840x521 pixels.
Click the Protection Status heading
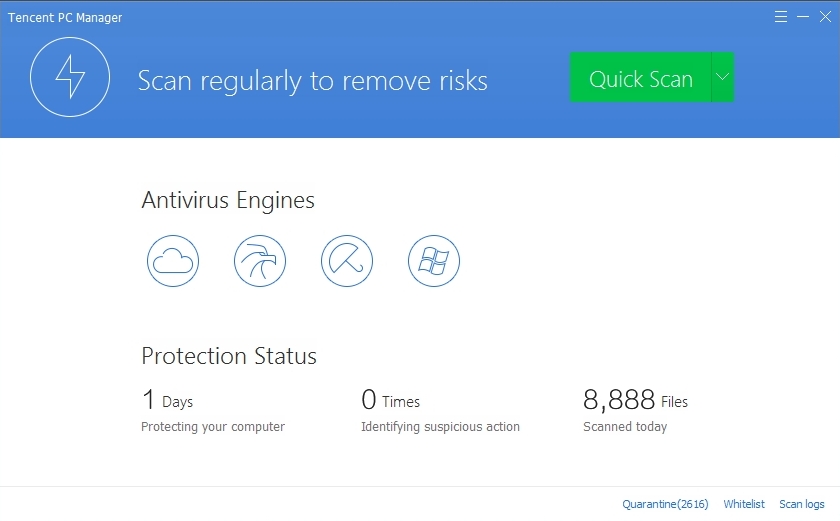pos(229,356)
